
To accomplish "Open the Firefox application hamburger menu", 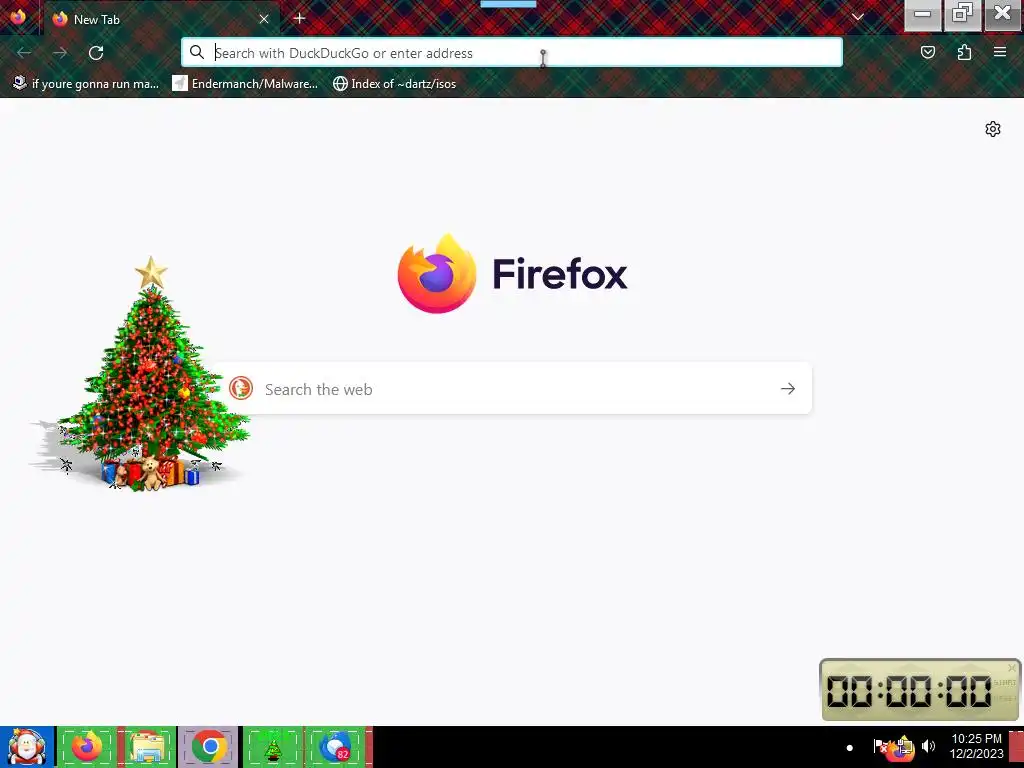I will [1000, 52].
